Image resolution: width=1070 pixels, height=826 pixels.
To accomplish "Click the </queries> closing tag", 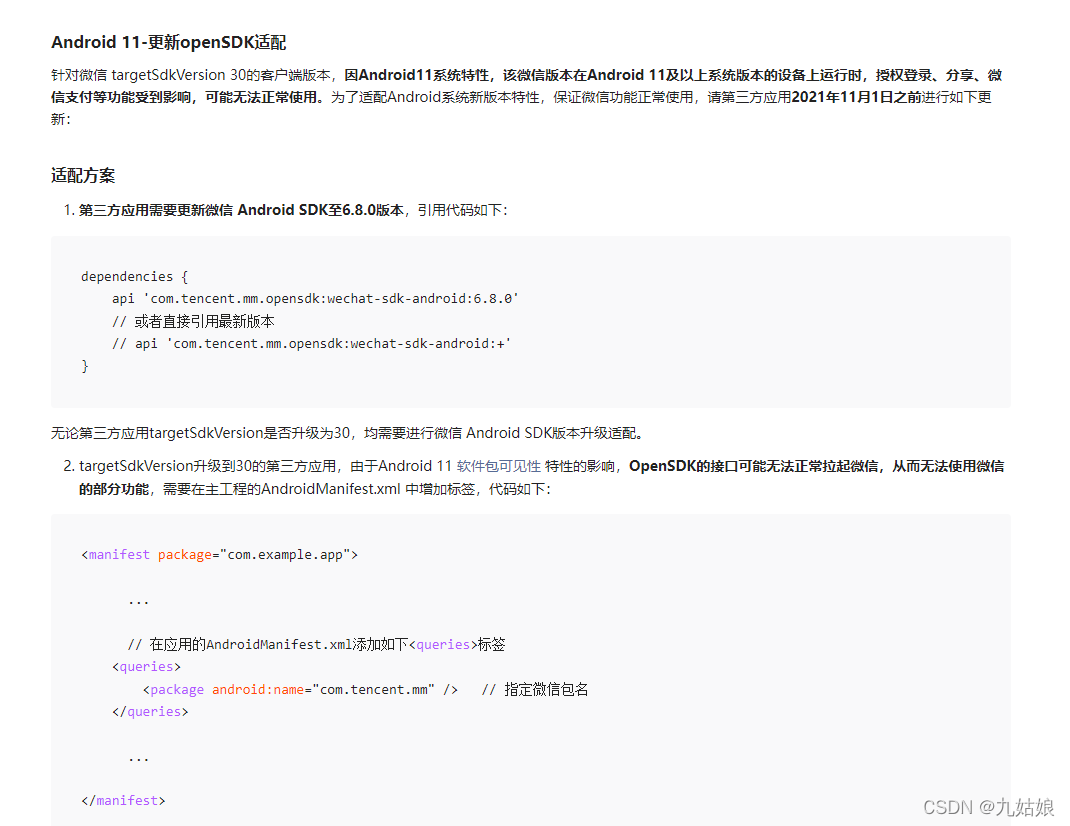I will 150,711.
